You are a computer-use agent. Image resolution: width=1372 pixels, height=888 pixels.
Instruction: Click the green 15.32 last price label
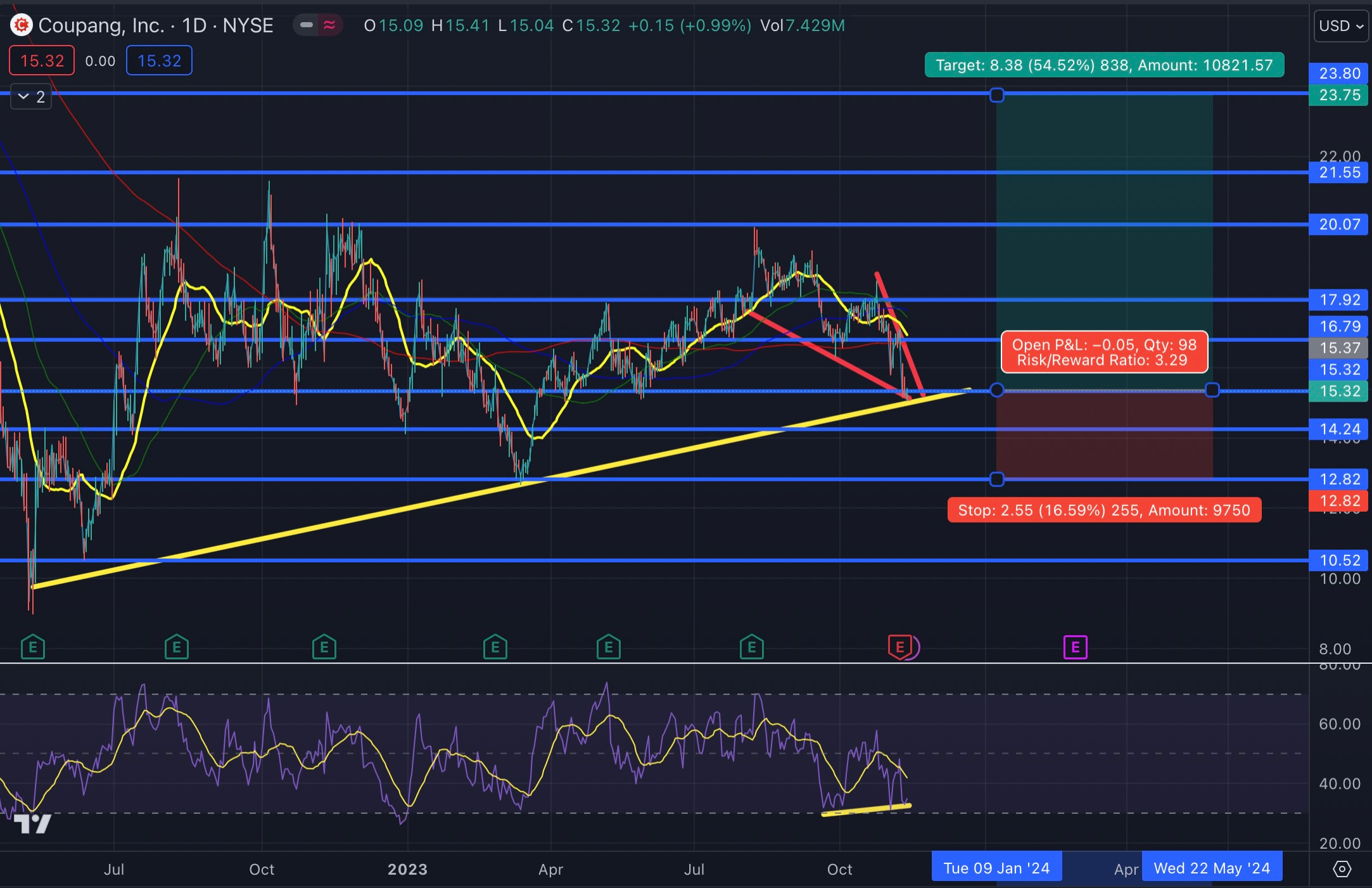pos(1339,391)
